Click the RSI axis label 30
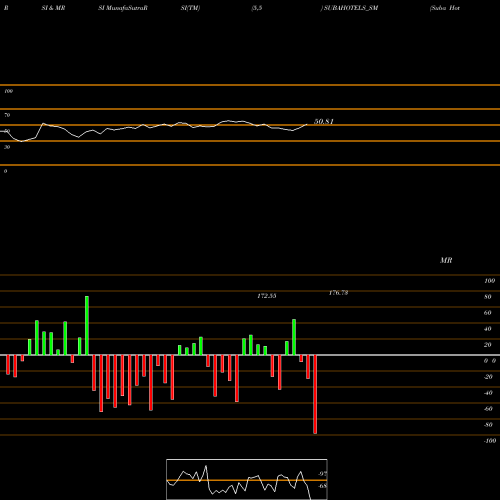This screenshot has width=500, height=500. point(7,147)
